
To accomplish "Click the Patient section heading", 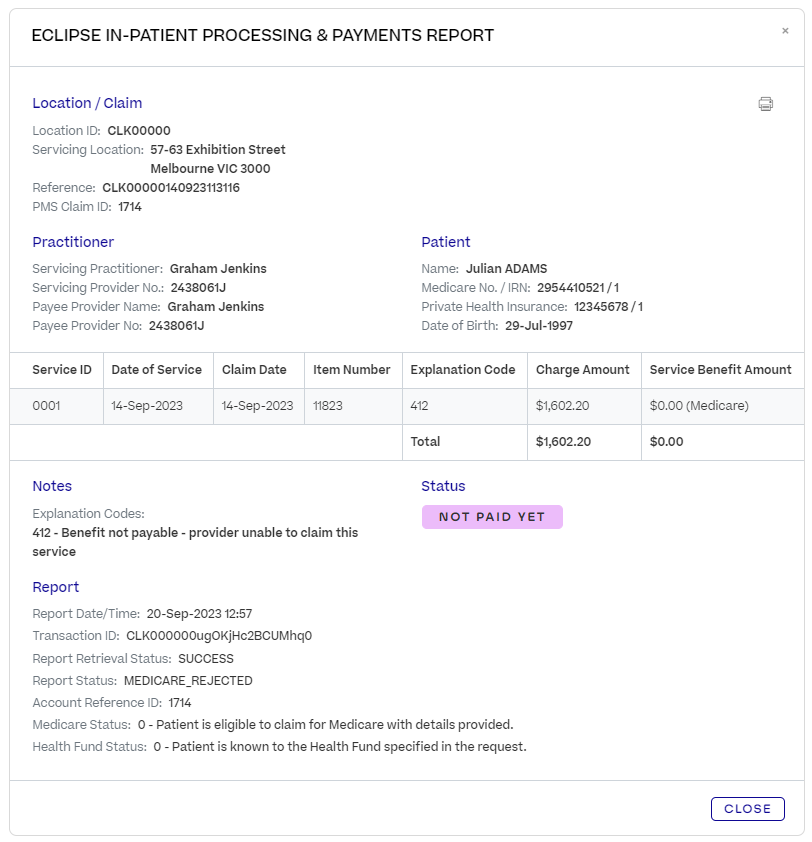I will (x=446, y=241).
